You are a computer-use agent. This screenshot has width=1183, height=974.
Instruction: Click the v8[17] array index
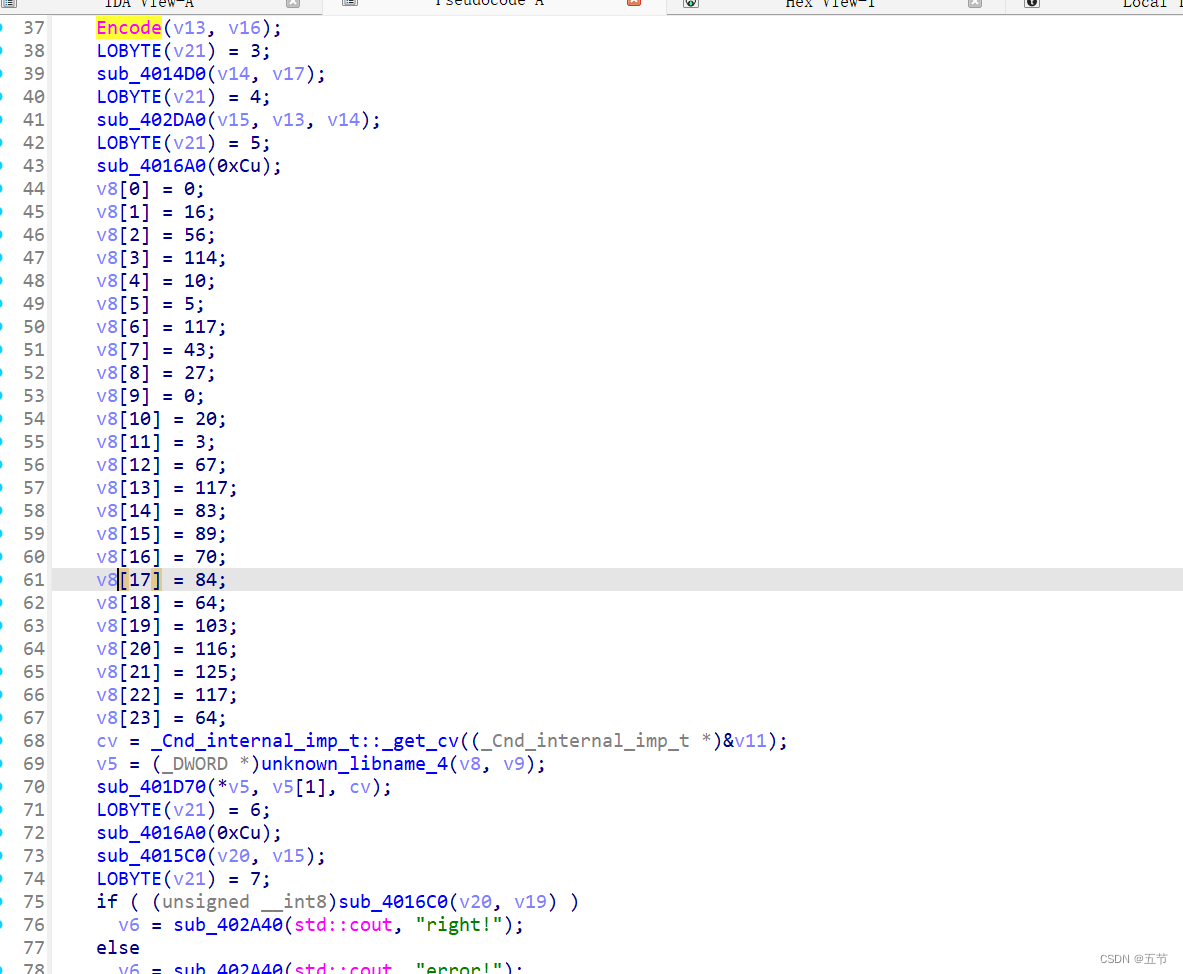[140, 579]
